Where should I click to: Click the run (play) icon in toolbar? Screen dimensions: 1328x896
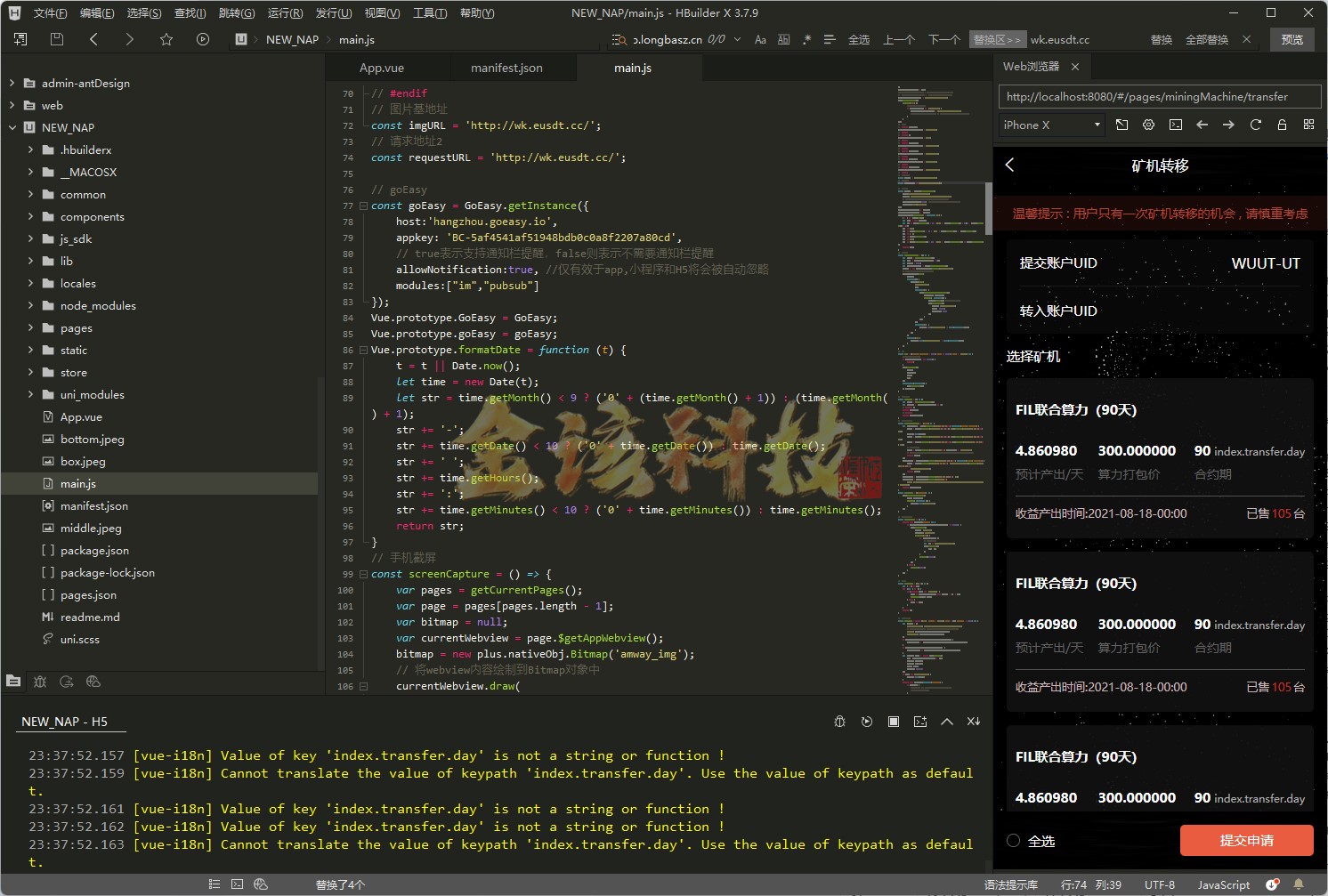click(x=203, y=39)
